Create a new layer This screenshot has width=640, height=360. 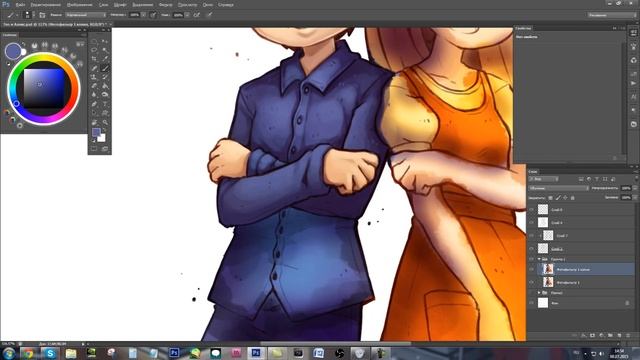pos(619,336)
